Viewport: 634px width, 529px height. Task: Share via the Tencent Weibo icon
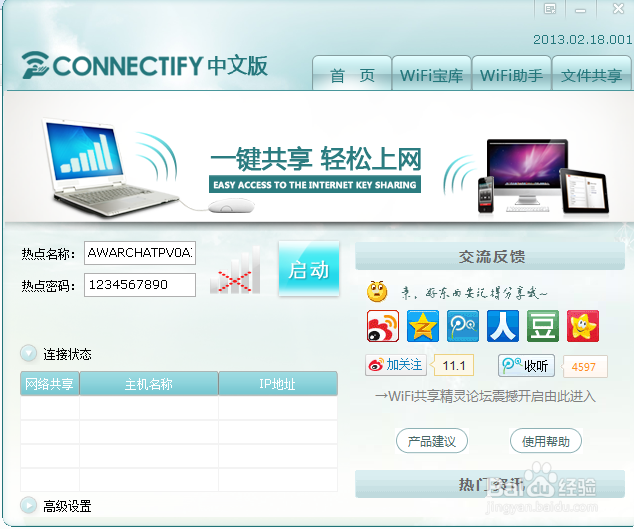463,326
